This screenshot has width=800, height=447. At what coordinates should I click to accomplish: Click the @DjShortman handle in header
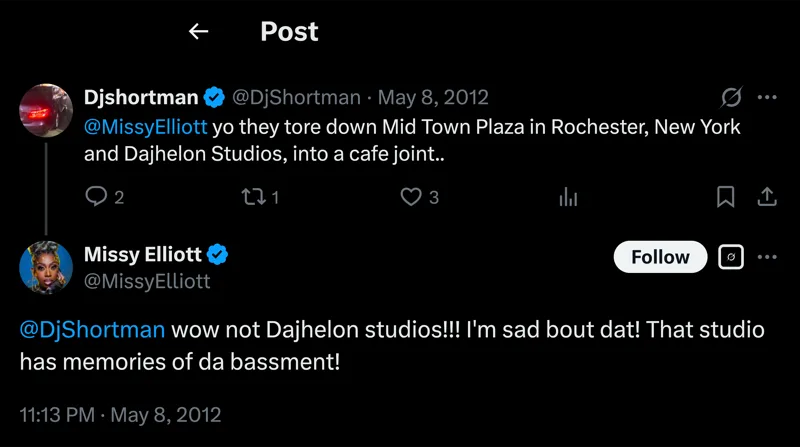click(x=296, y=98)
